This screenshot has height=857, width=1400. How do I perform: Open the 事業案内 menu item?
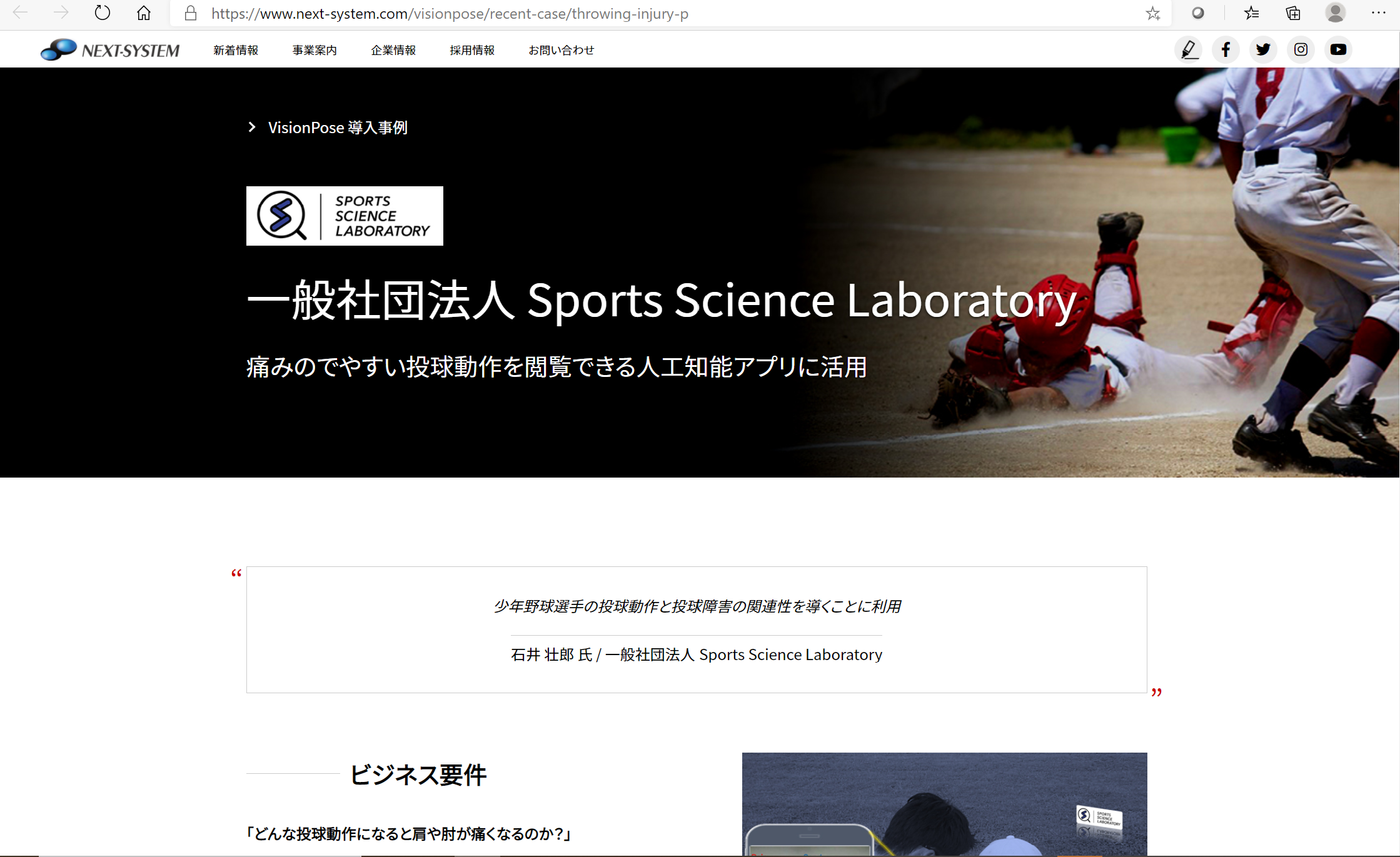(315, 50)
